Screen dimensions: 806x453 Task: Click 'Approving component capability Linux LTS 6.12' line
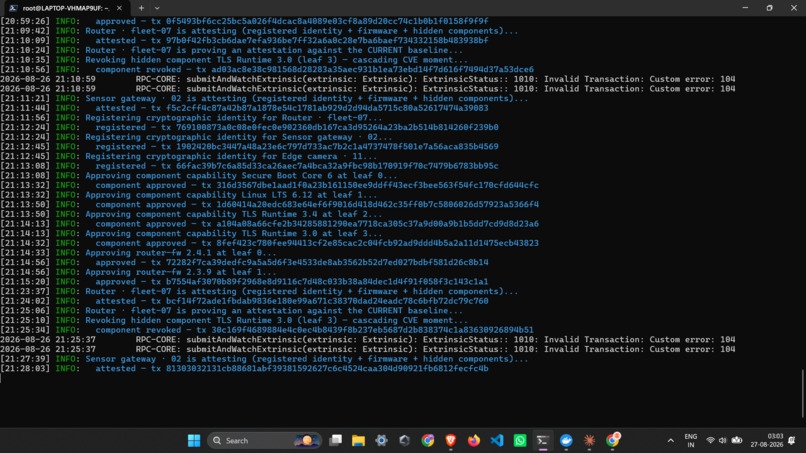click(x=189, y=195)
